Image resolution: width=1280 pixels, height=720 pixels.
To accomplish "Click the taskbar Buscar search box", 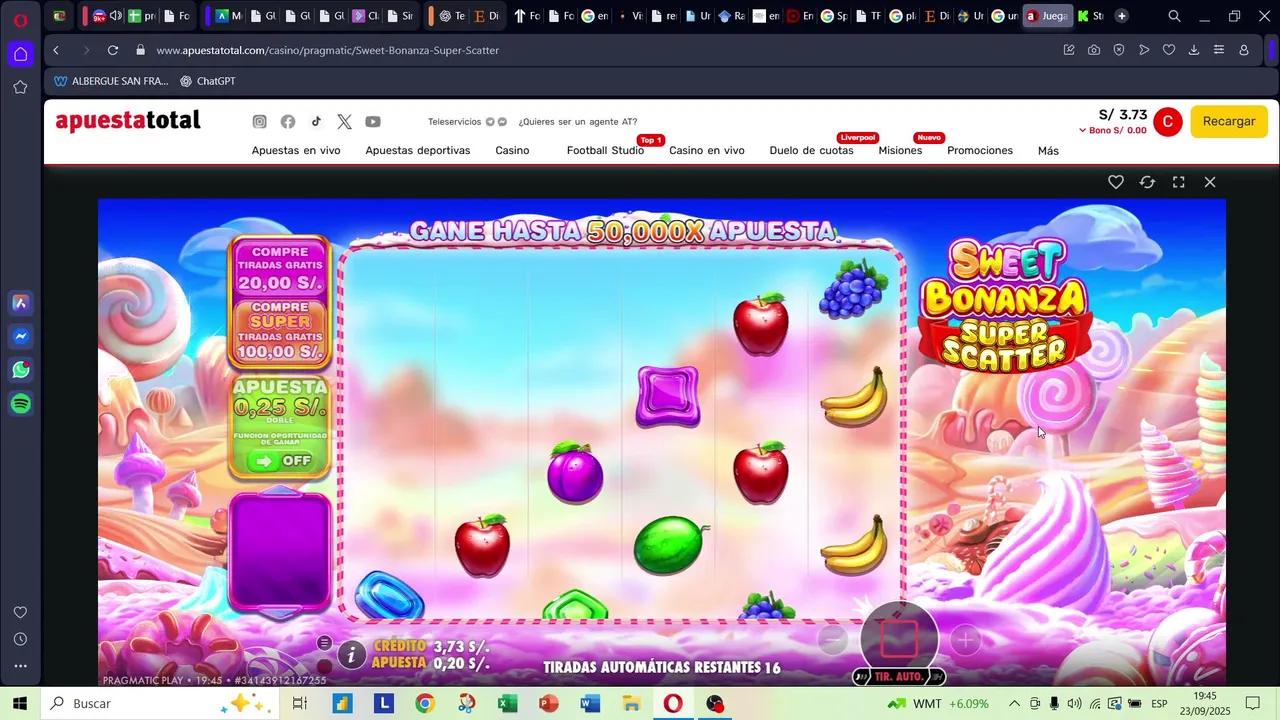I will click(160, 703).
